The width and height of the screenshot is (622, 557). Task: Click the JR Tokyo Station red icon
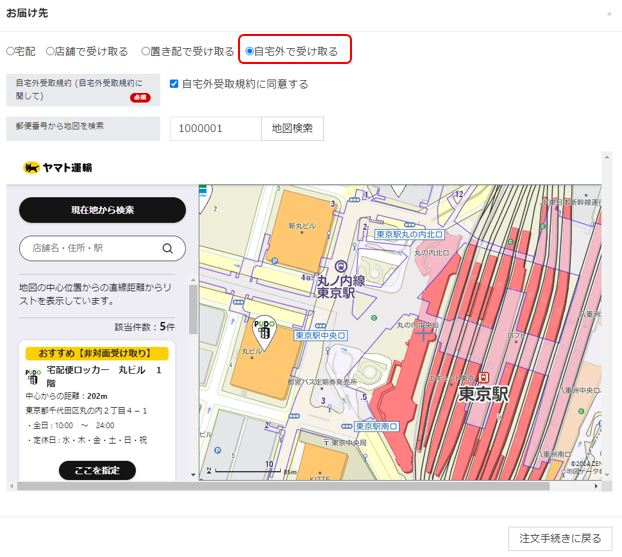tap(484, 377)
